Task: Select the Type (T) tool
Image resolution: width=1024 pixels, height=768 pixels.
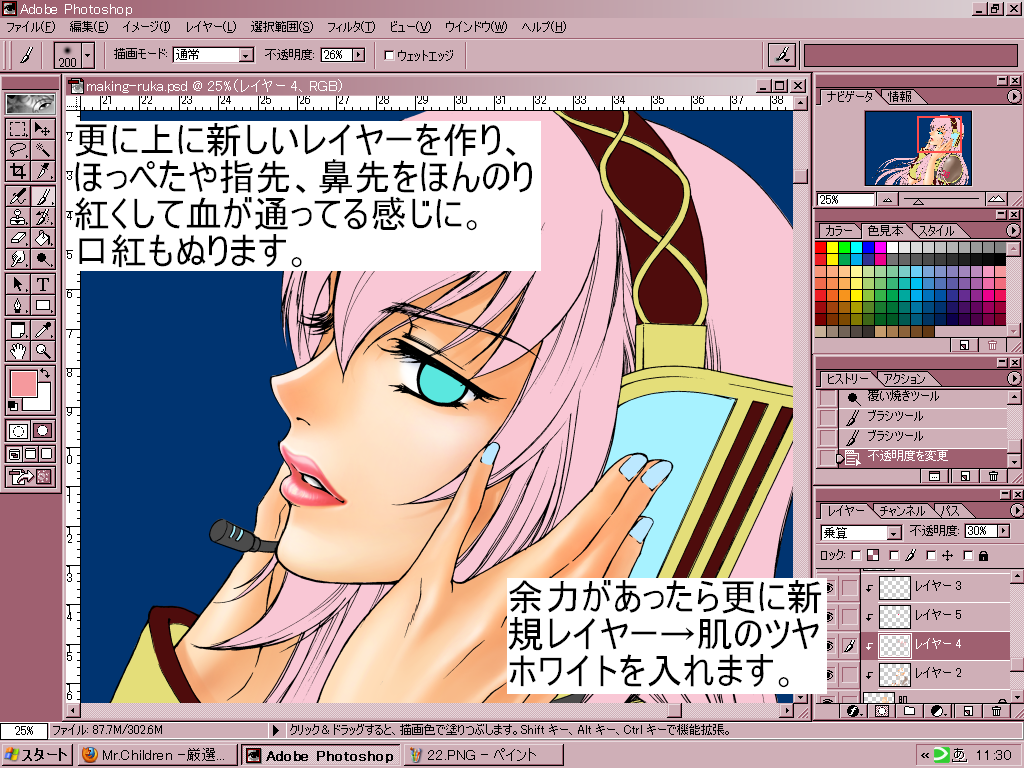Action: pyautogui.click(x=42, y=284)
